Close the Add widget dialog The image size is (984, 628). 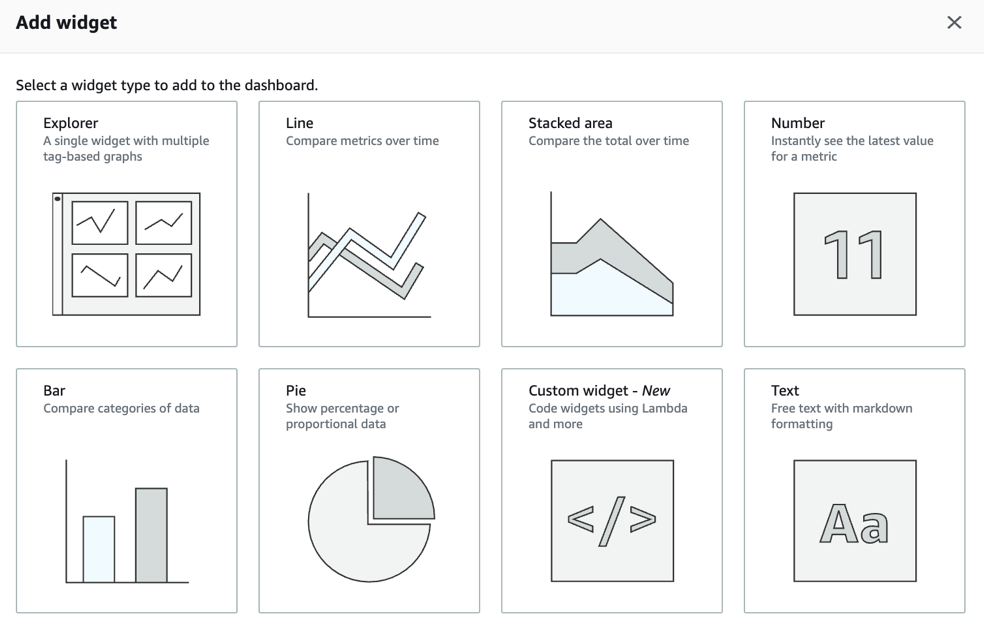click(955, 22)
